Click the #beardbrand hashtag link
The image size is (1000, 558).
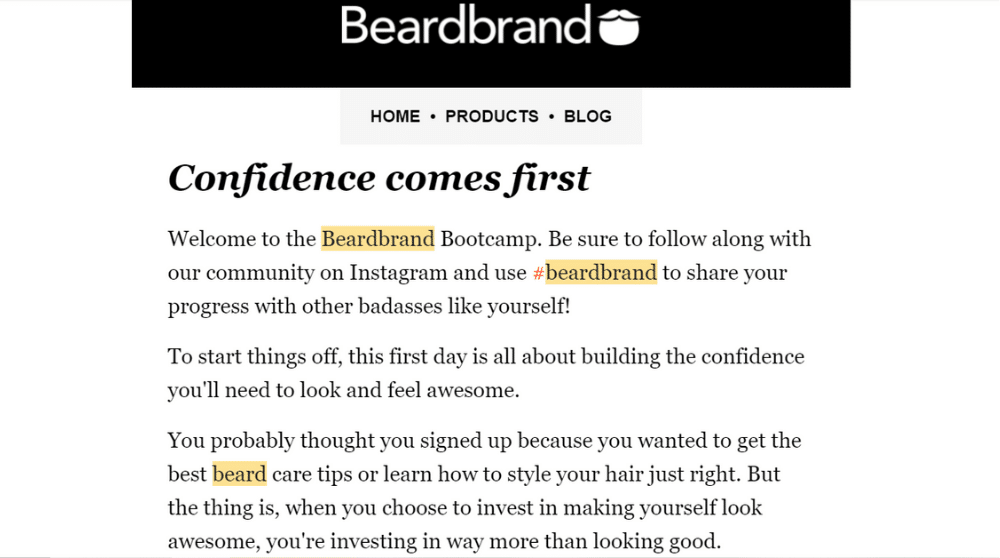(595, 272)
